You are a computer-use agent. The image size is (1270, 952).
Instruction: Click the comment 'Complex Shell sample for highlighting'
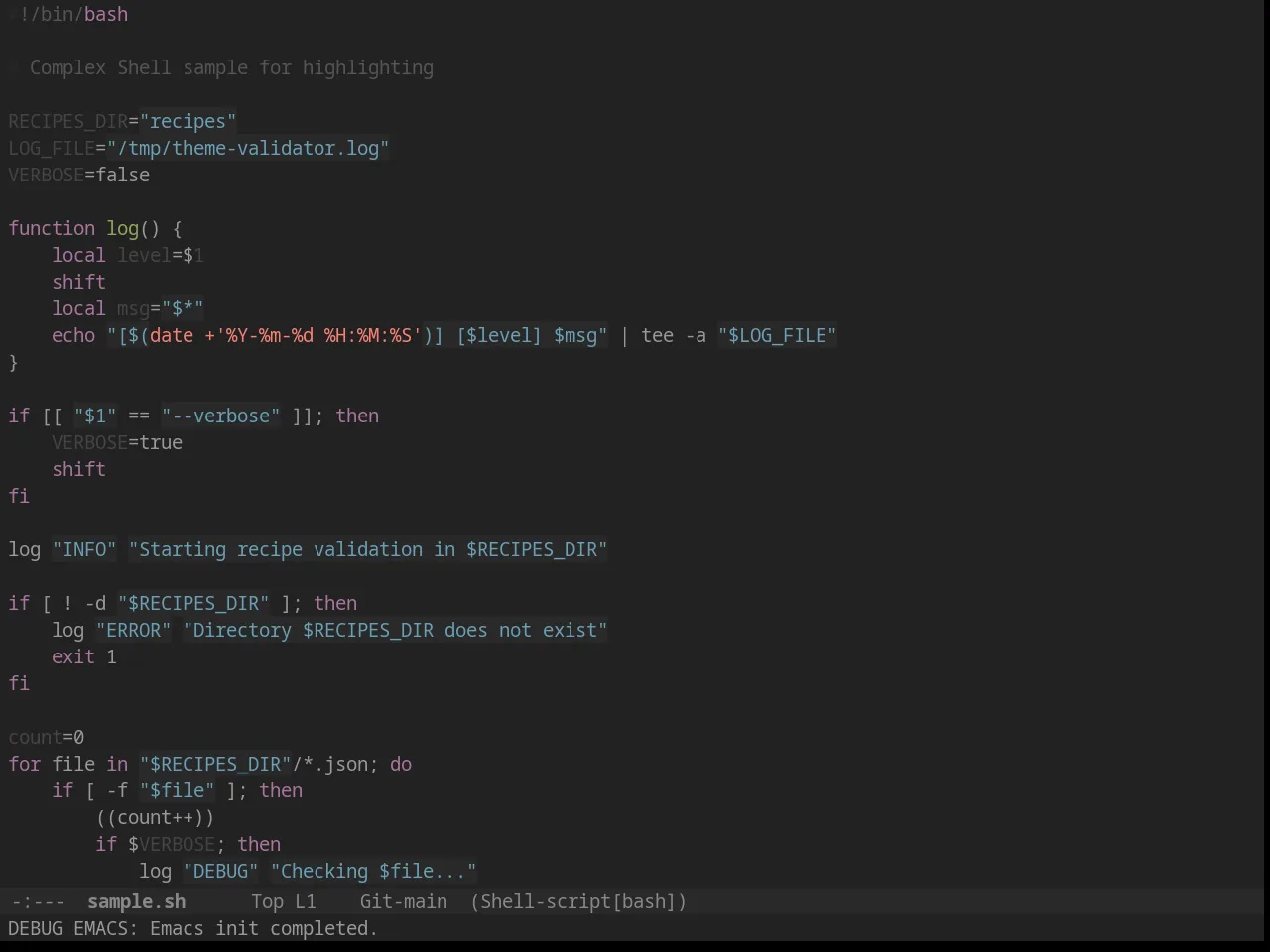[231, 67]
